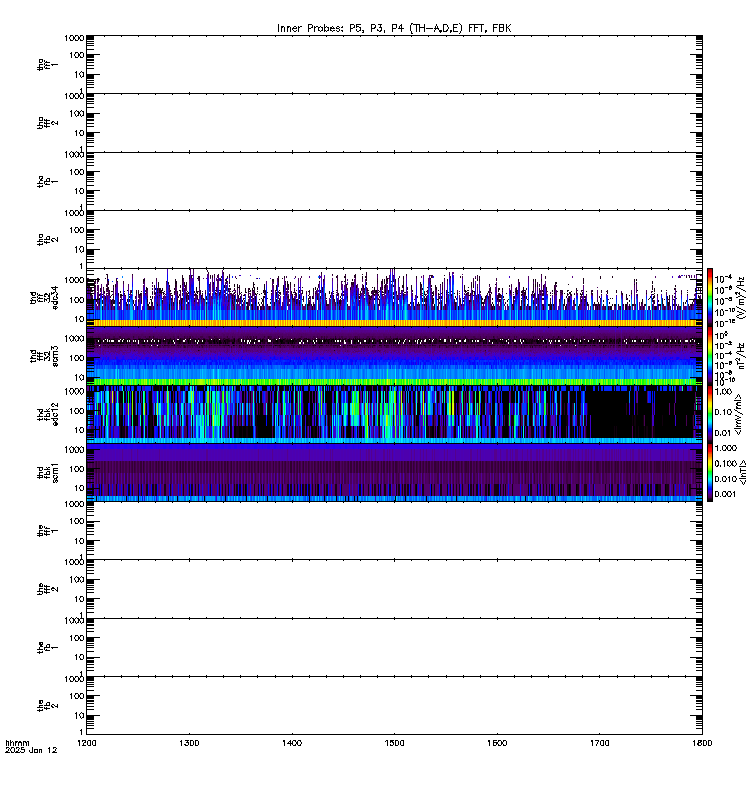750x800 pixels.
Task: Select the 'thd fff 32 edc34' panel label
Action: [x=44, y=297]
